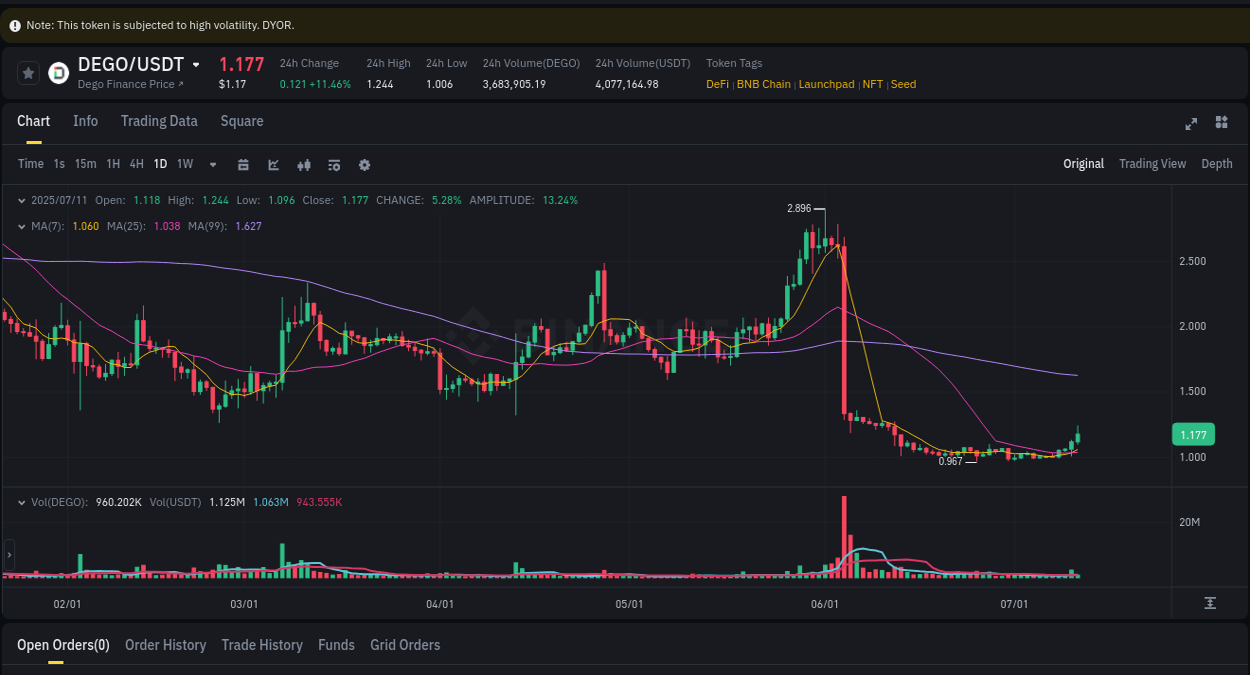Open the extra timeframes dropdown arrow
1250x675 pixels.
[211, 164]
